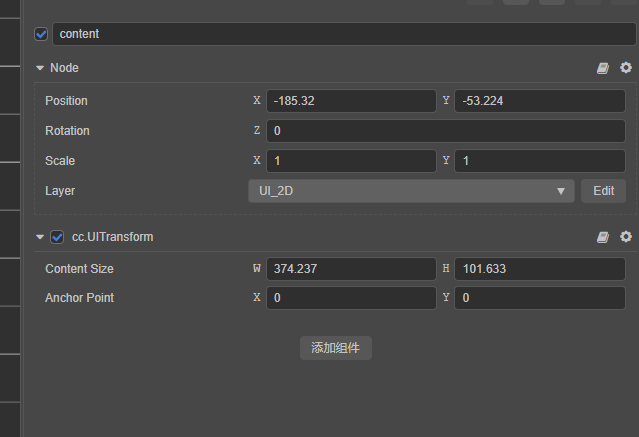This screenshot has height=437, width=639.
Task: Click the Content Size property label
Action: [x=79, y=269]
